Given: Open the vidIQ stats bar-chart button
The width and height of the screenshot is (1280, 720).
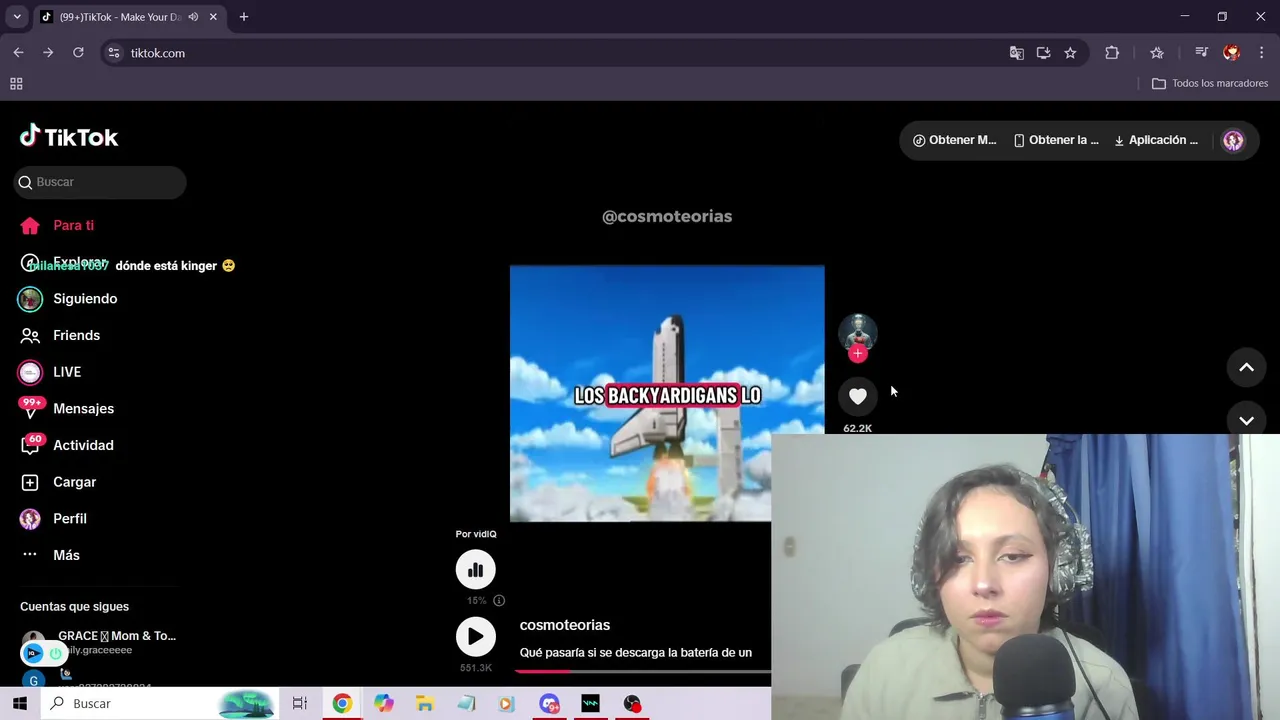Looking at the screenshot, I should tap(475, 569).
